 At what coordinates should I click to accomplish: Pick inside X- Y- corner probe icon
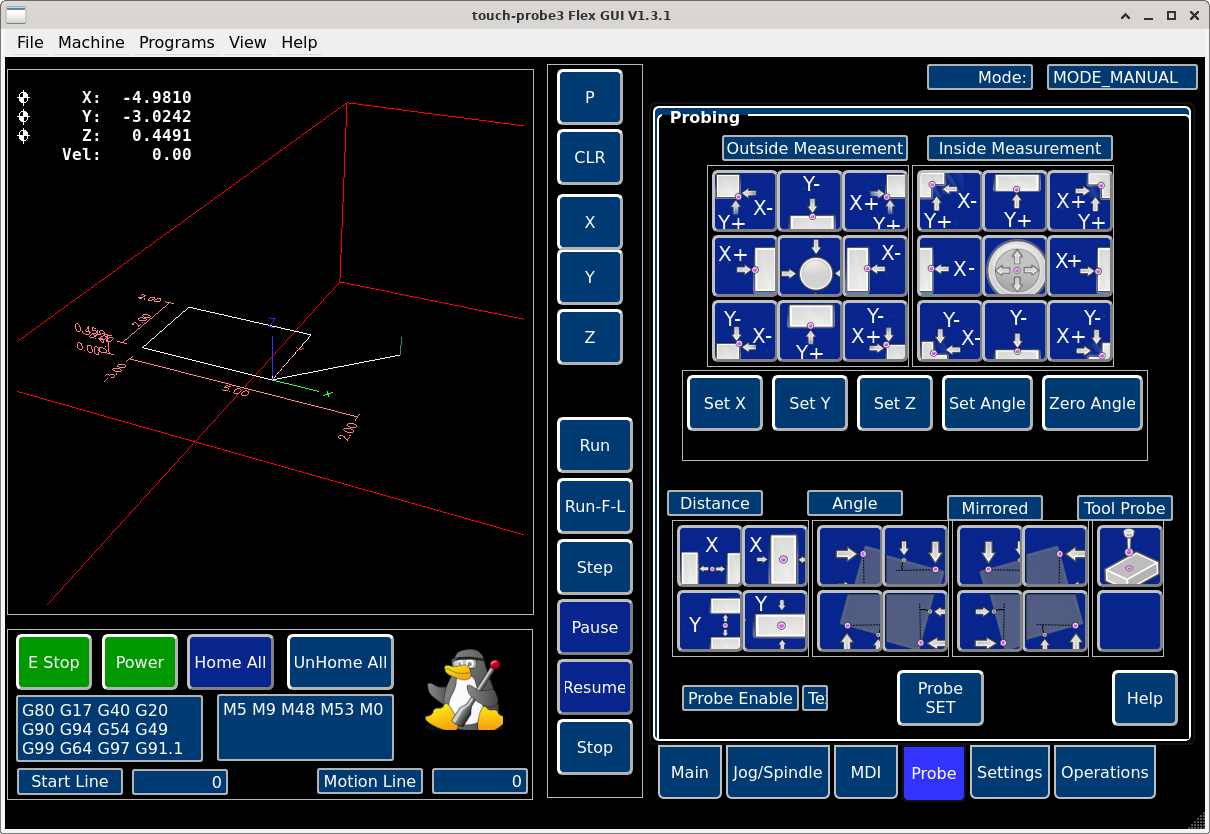[950, 332]
